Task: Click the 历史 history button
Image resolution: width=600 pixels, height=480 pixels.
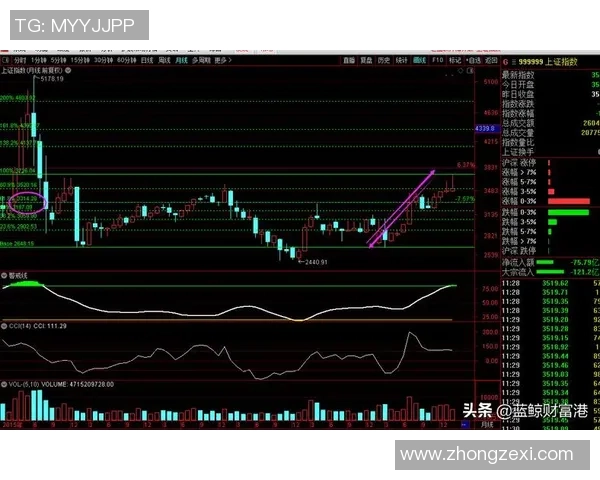Action: 383,60
